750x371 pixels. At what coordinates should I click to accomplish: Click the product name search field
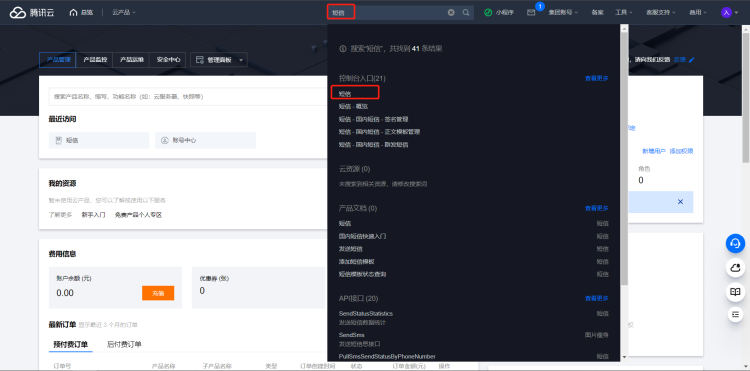(x=187, y=97)
